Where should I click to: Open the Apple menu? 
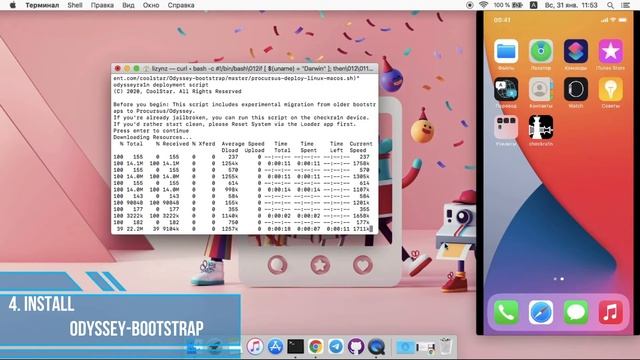tap(13, 5)
